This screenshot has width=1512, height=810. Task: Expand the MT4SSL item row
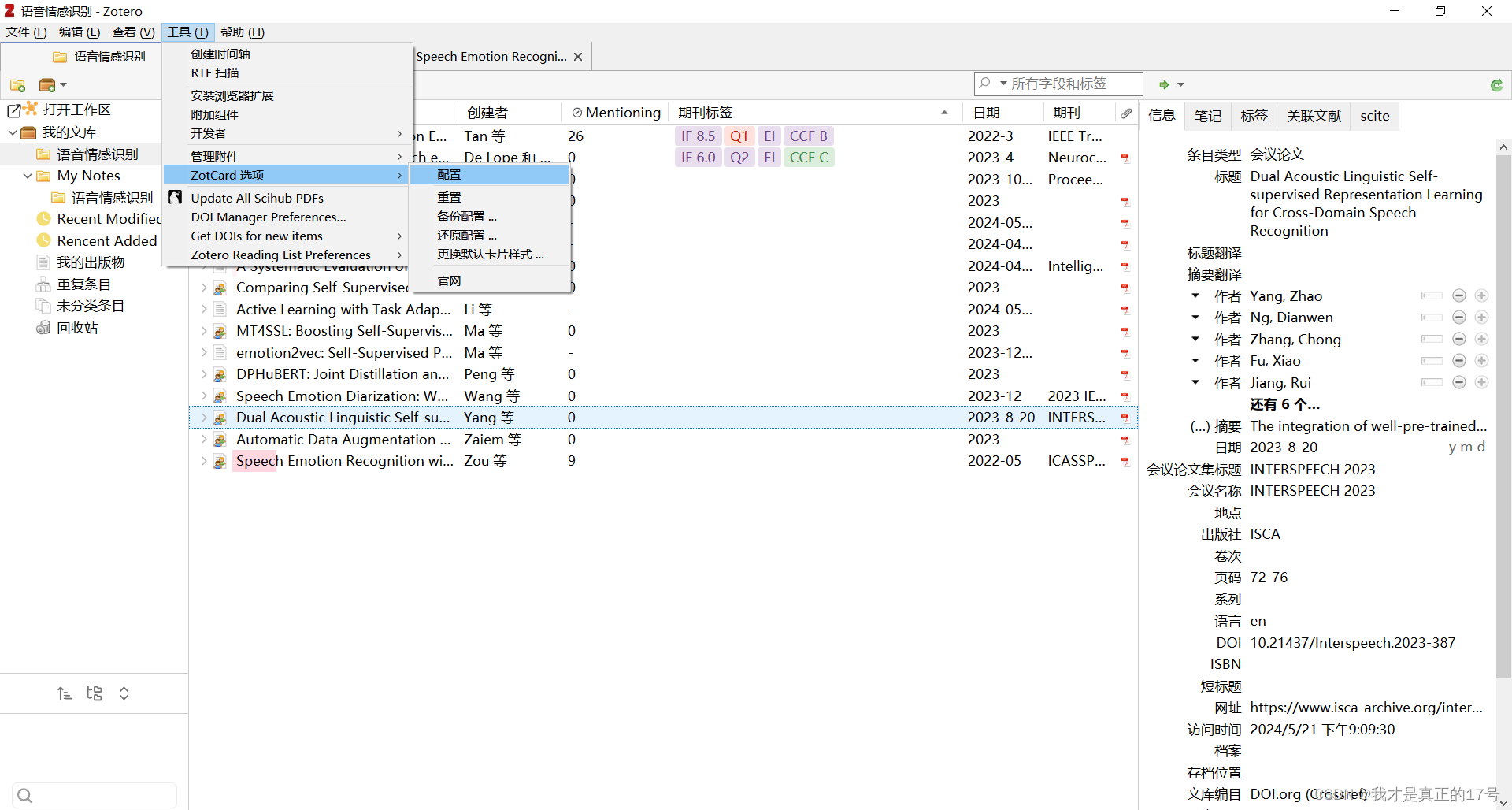pyautogui.click(x=204, y=331)
